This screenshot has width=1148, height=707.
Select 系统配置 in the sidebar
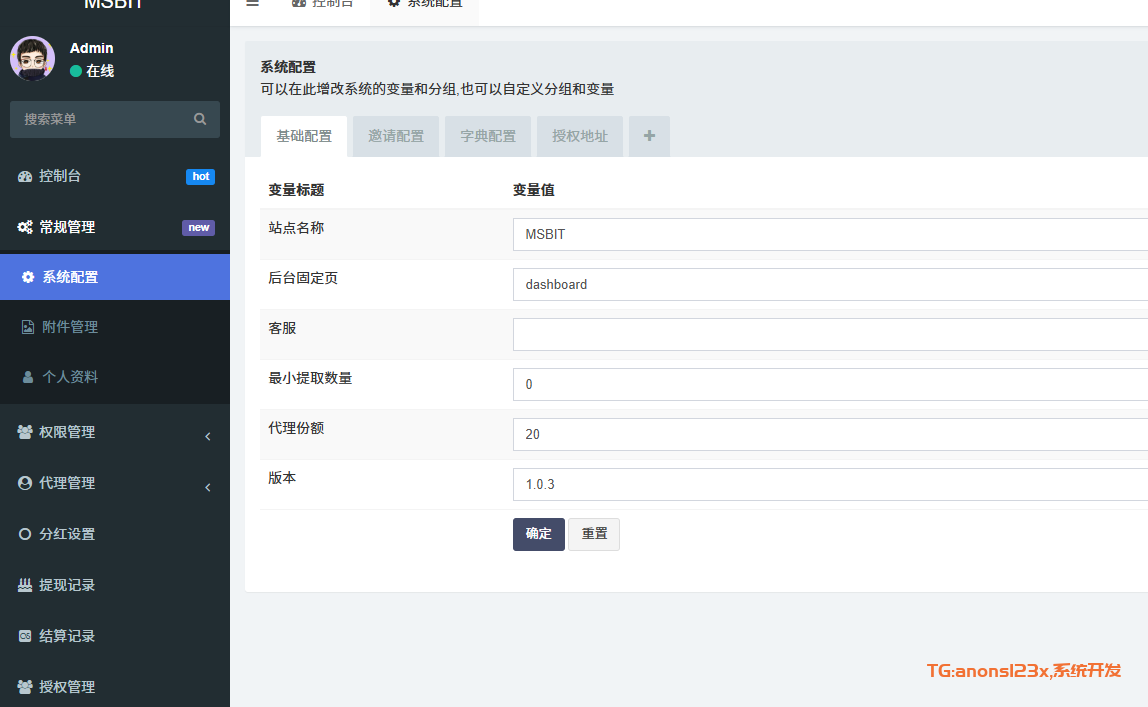(x=70, y=277)
